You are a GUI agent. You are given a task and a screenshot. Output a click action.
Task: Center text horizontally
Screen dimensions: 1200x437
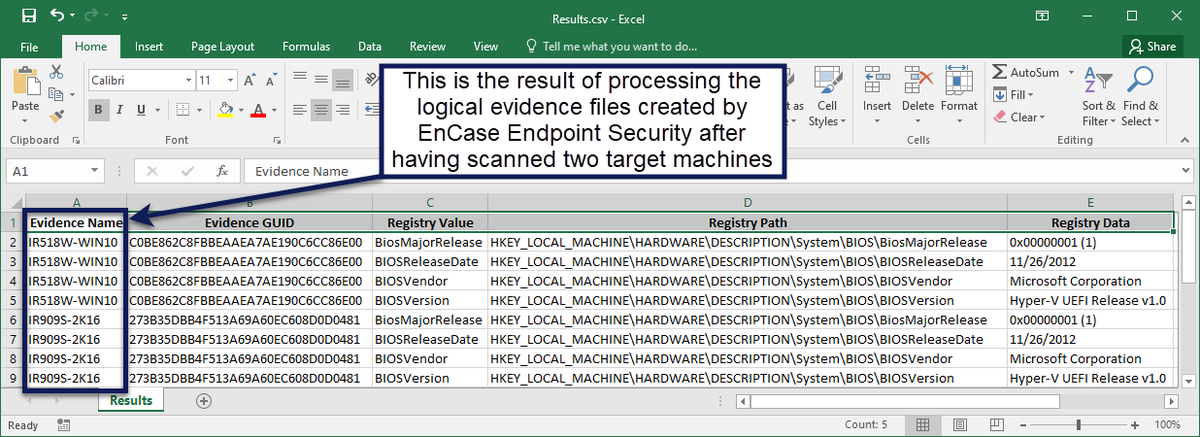[x=321, y=109]
